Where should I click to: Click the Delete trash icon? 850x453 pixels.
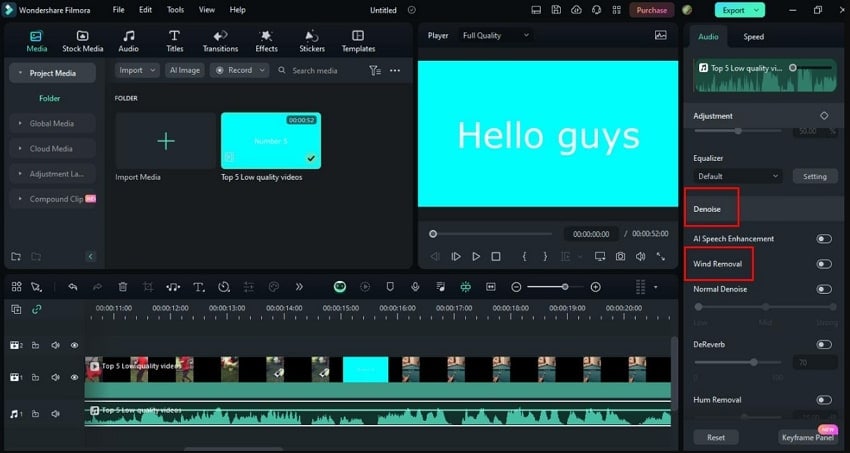point(123,287)
